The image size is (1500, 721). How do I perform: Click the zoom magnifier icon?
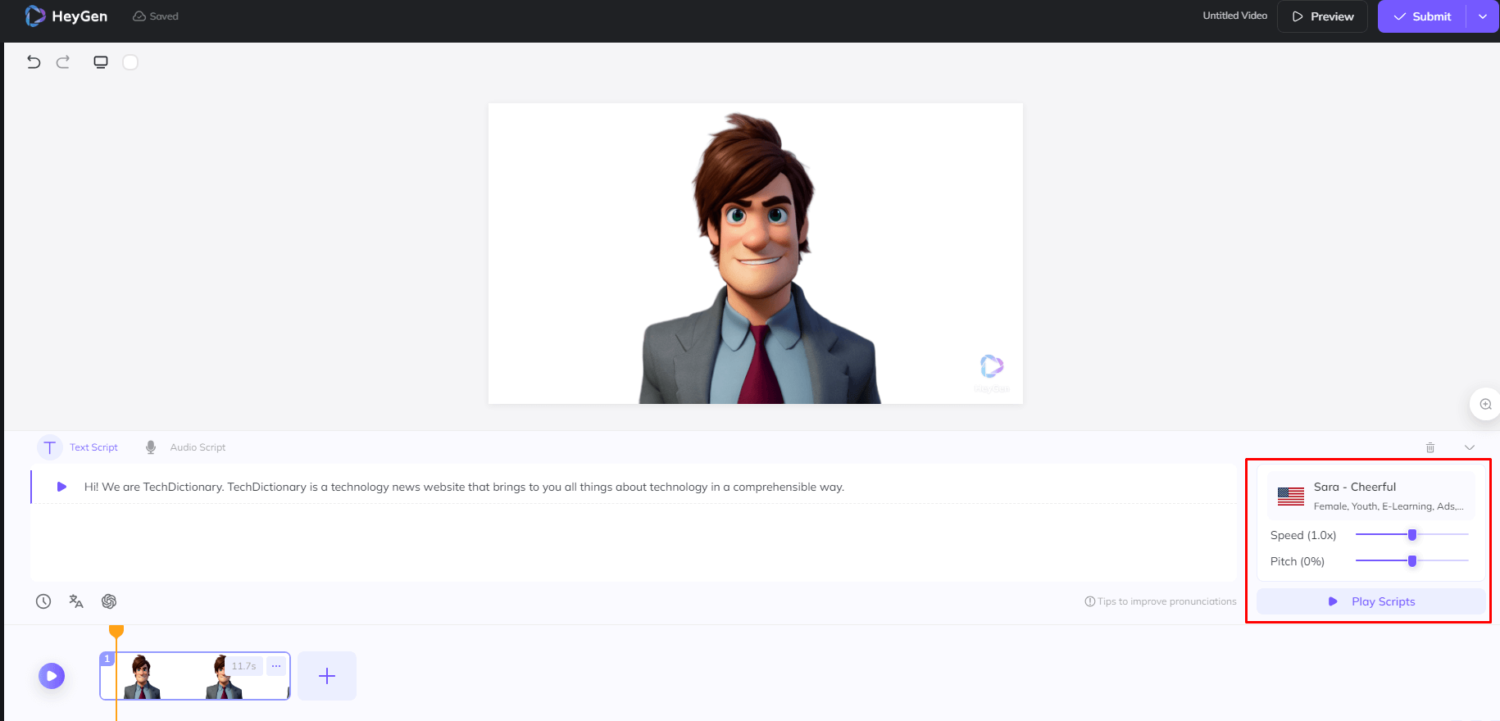point(1485,404)
